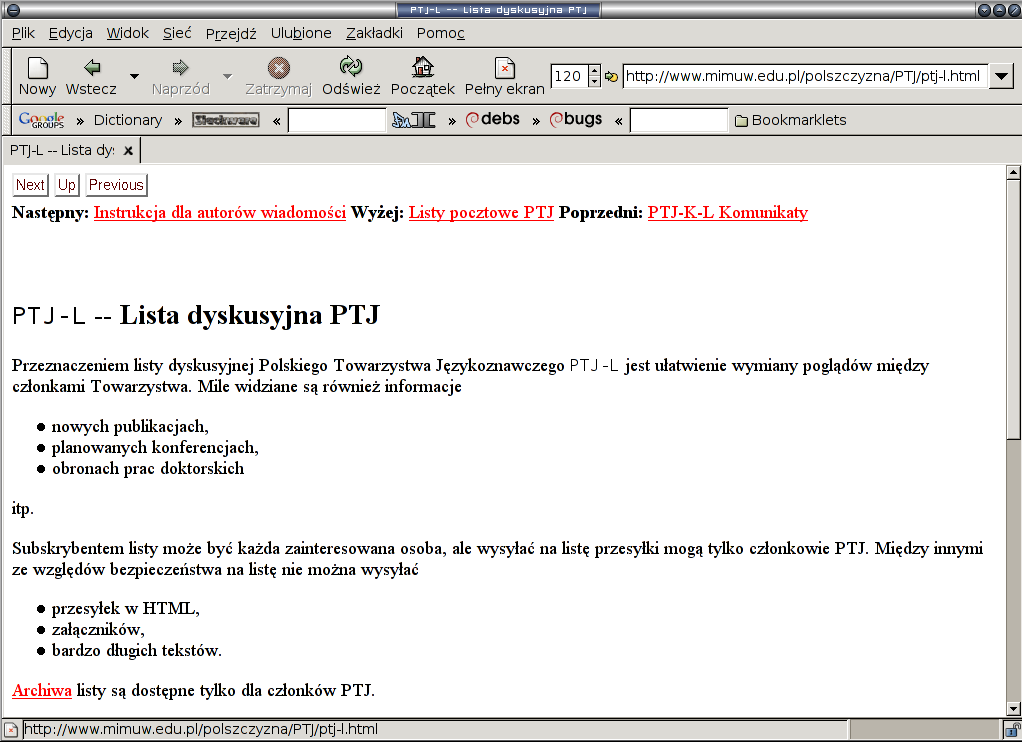The image size is (1022, 742).
Task: Open the Widok menu
Action: click(128, 33)
